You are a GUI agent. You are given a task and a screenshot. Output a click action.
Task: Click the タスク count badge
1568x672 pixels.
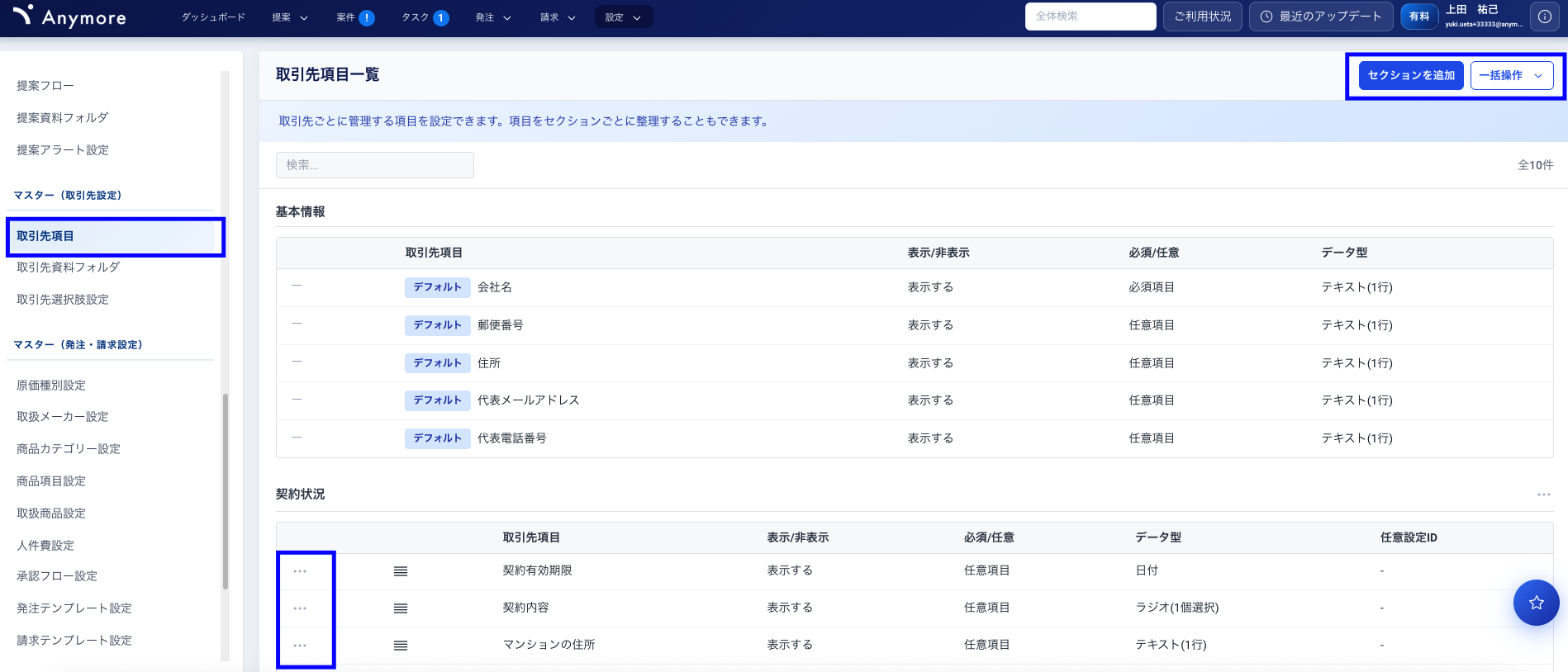click(441, 17)
